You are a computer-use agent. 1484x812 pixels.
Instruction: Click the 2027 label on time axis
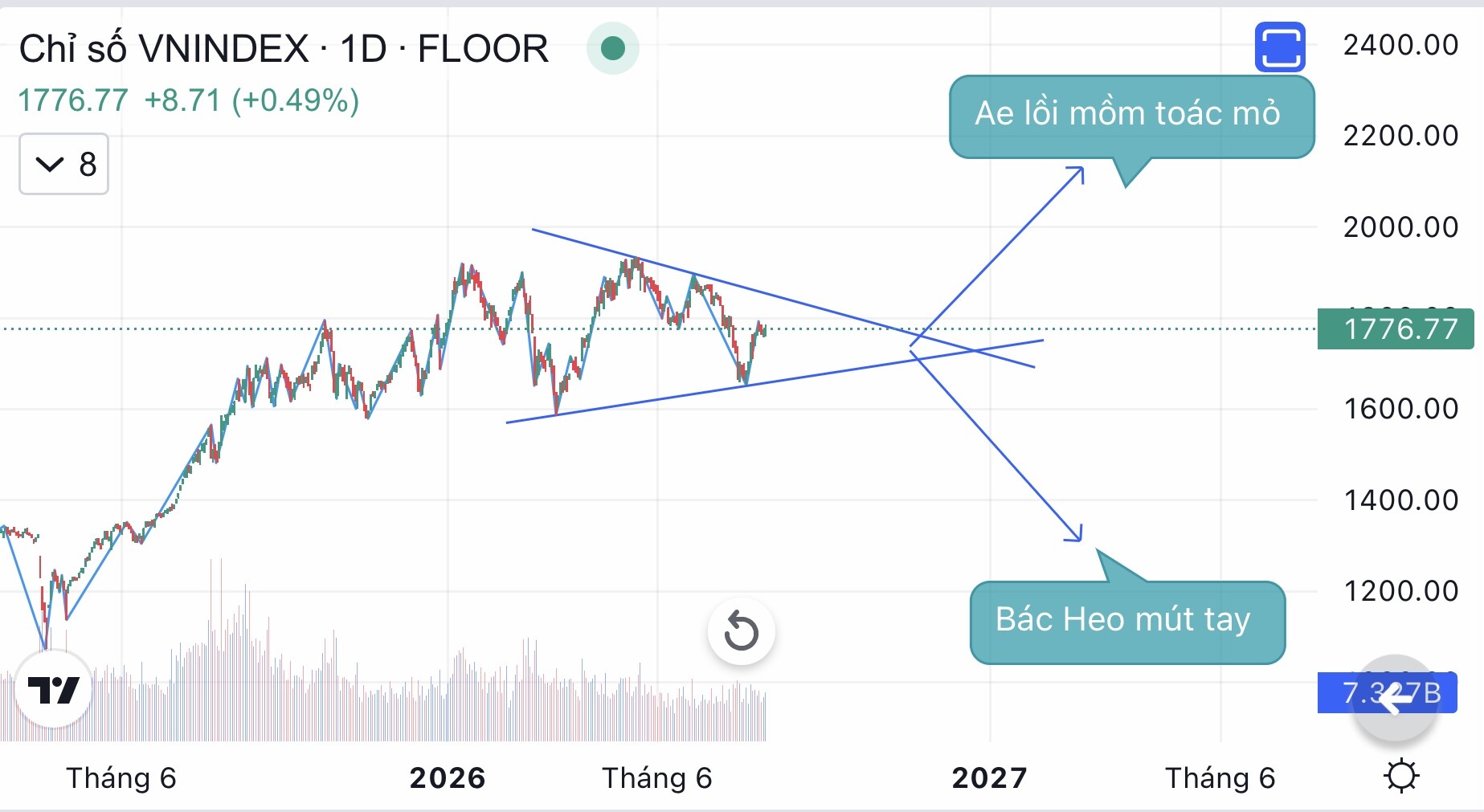click(x=989, y=777)
